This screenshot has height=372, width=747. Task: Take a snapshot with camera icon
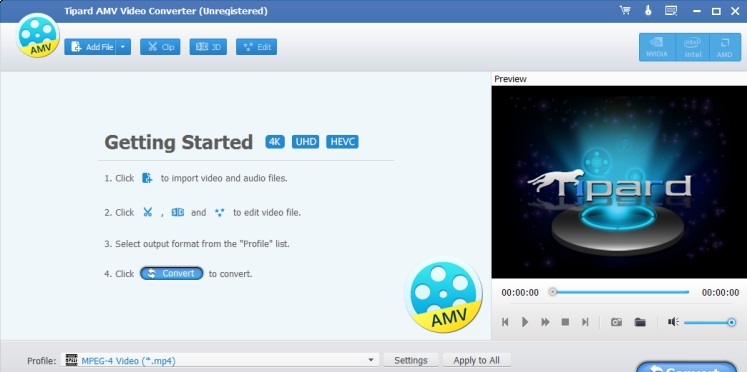pos(616,322)
